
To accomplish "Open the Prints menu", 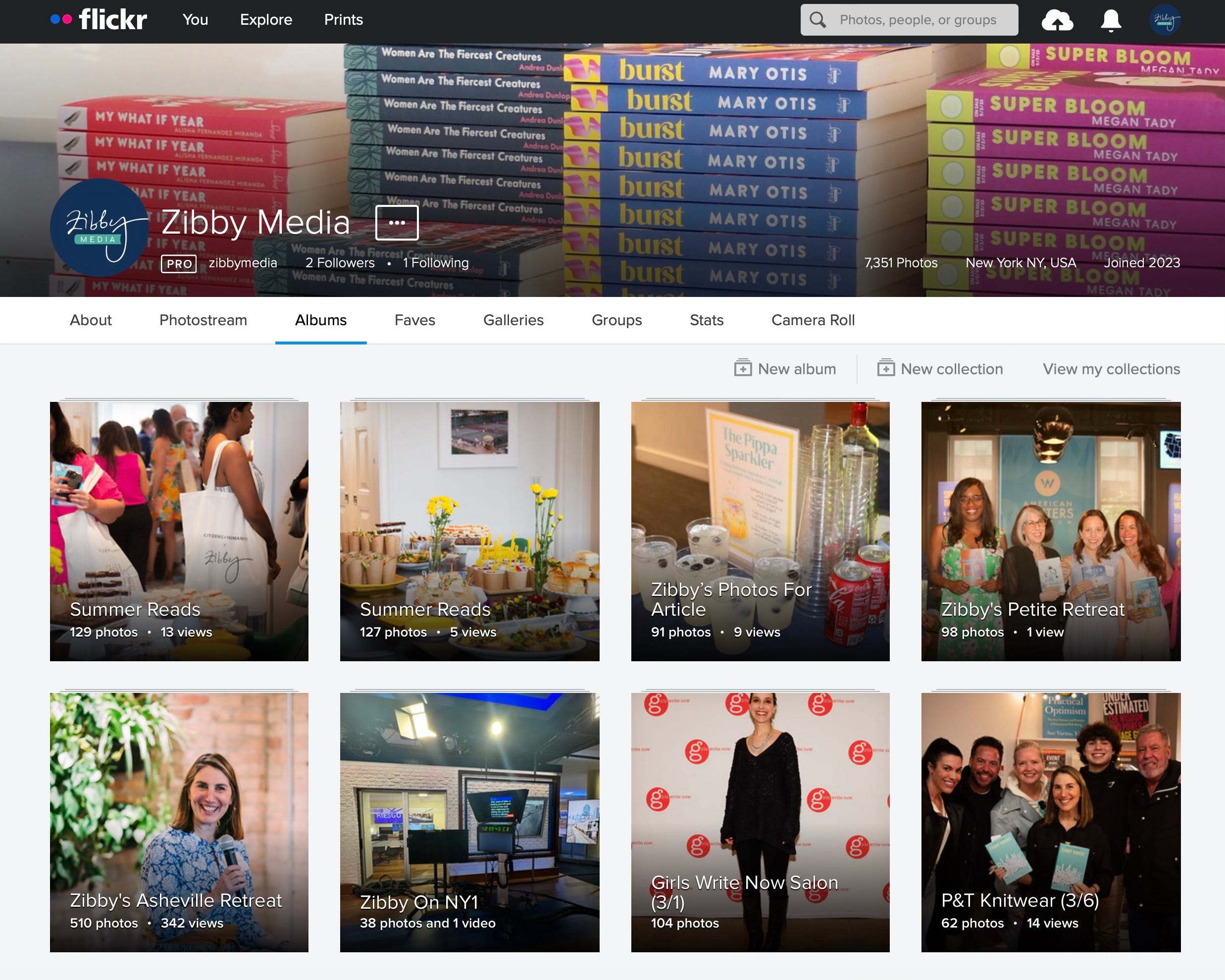I will point(343,20).
